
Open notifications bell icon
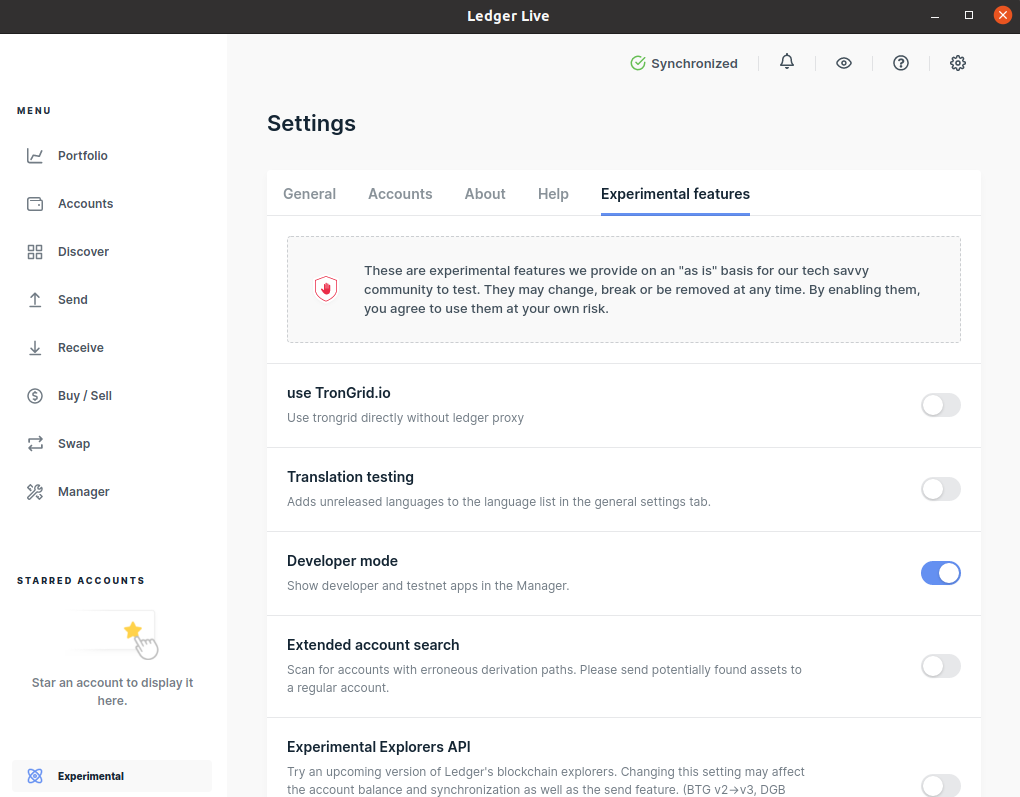(x=787, y=63)
